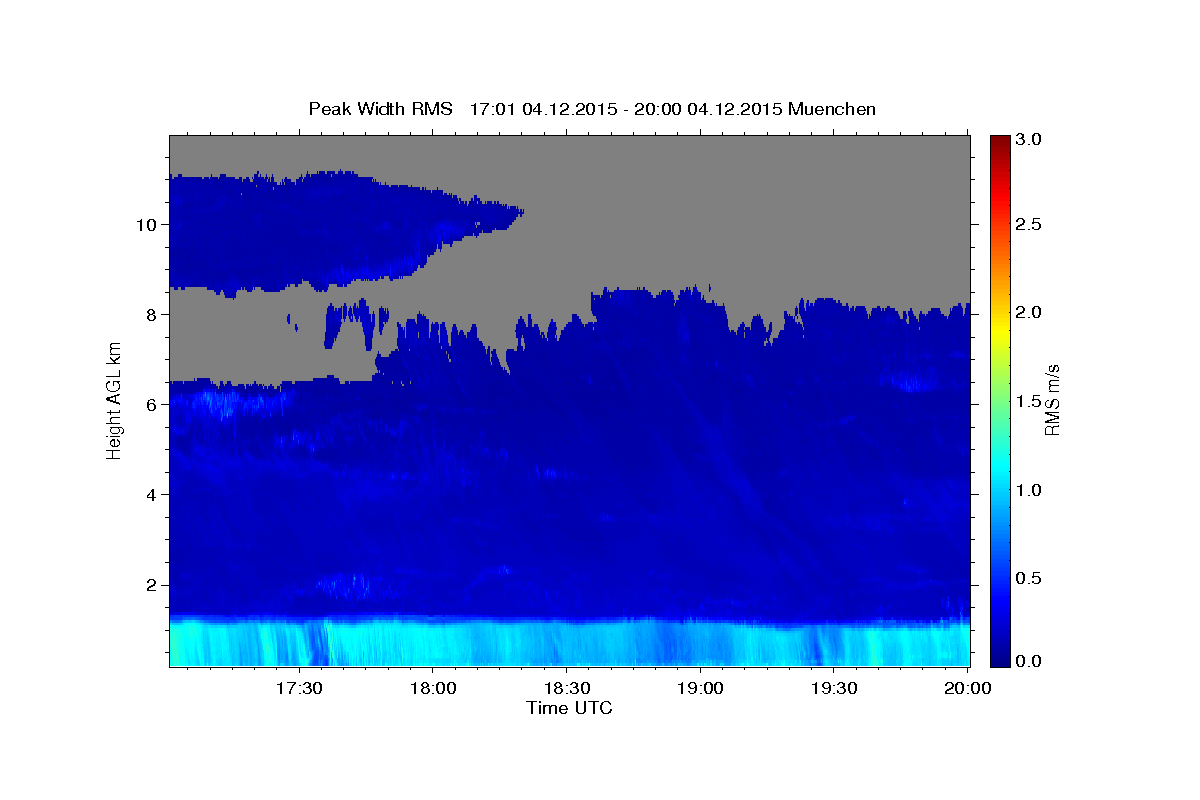The width and height of the screenshot is (1200, 800).
Task: Click the 19:30 time tick label
Action: (x=834, y=689)
